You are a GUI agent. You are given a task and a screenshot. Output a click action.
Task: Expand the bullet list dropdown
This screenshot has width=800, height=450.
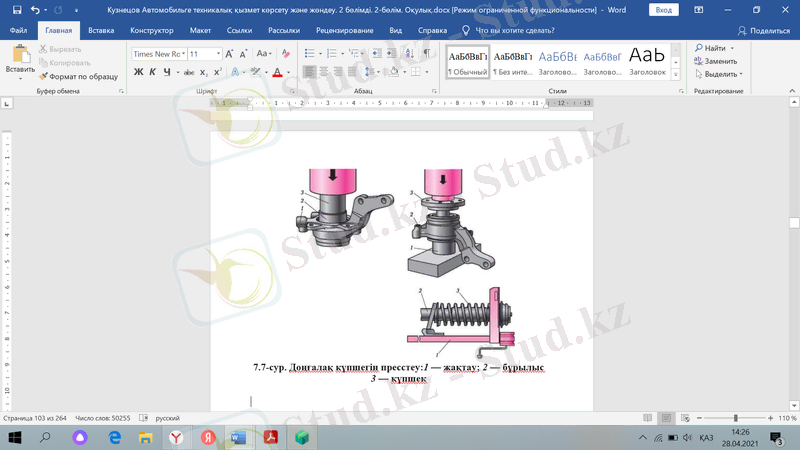click(320, 54)
